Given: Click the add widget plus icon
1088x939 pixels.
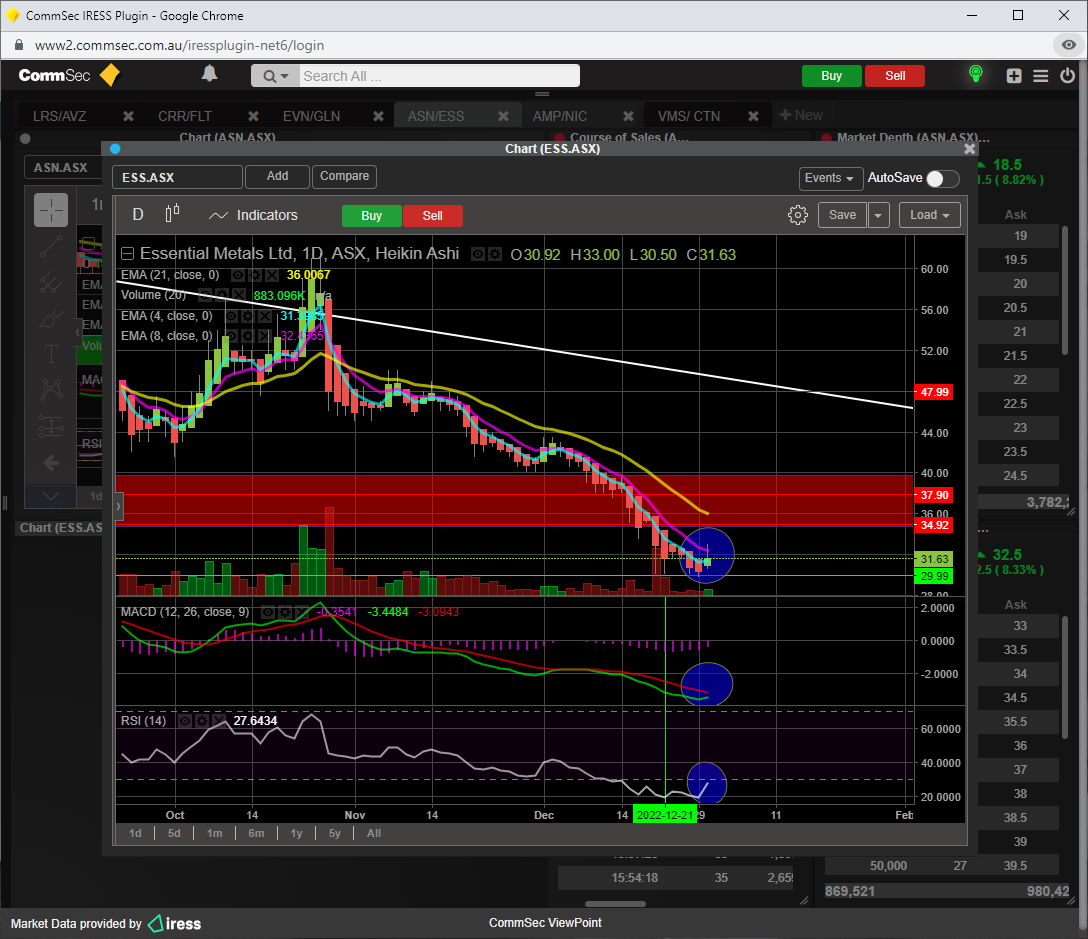Looking at the screenshot, I should tap(1014, 76).
